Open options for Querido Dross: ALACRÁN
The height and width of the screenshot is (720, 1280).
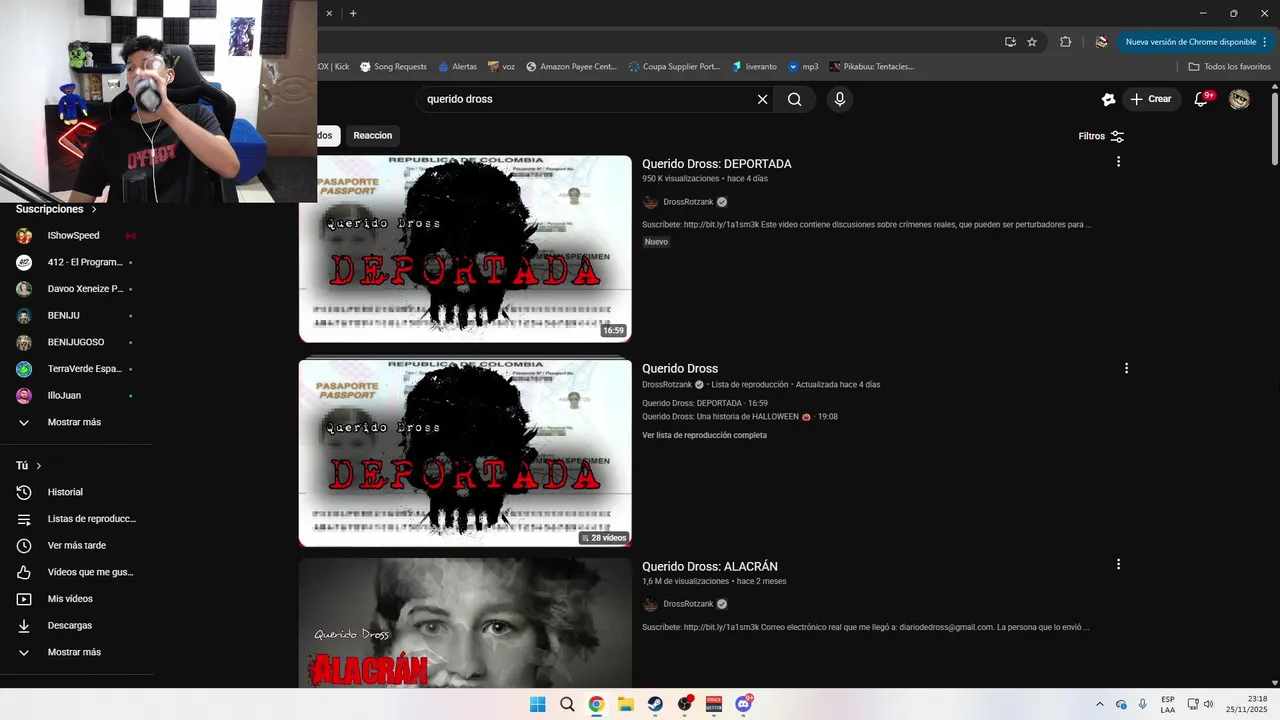coord(1118,564)
